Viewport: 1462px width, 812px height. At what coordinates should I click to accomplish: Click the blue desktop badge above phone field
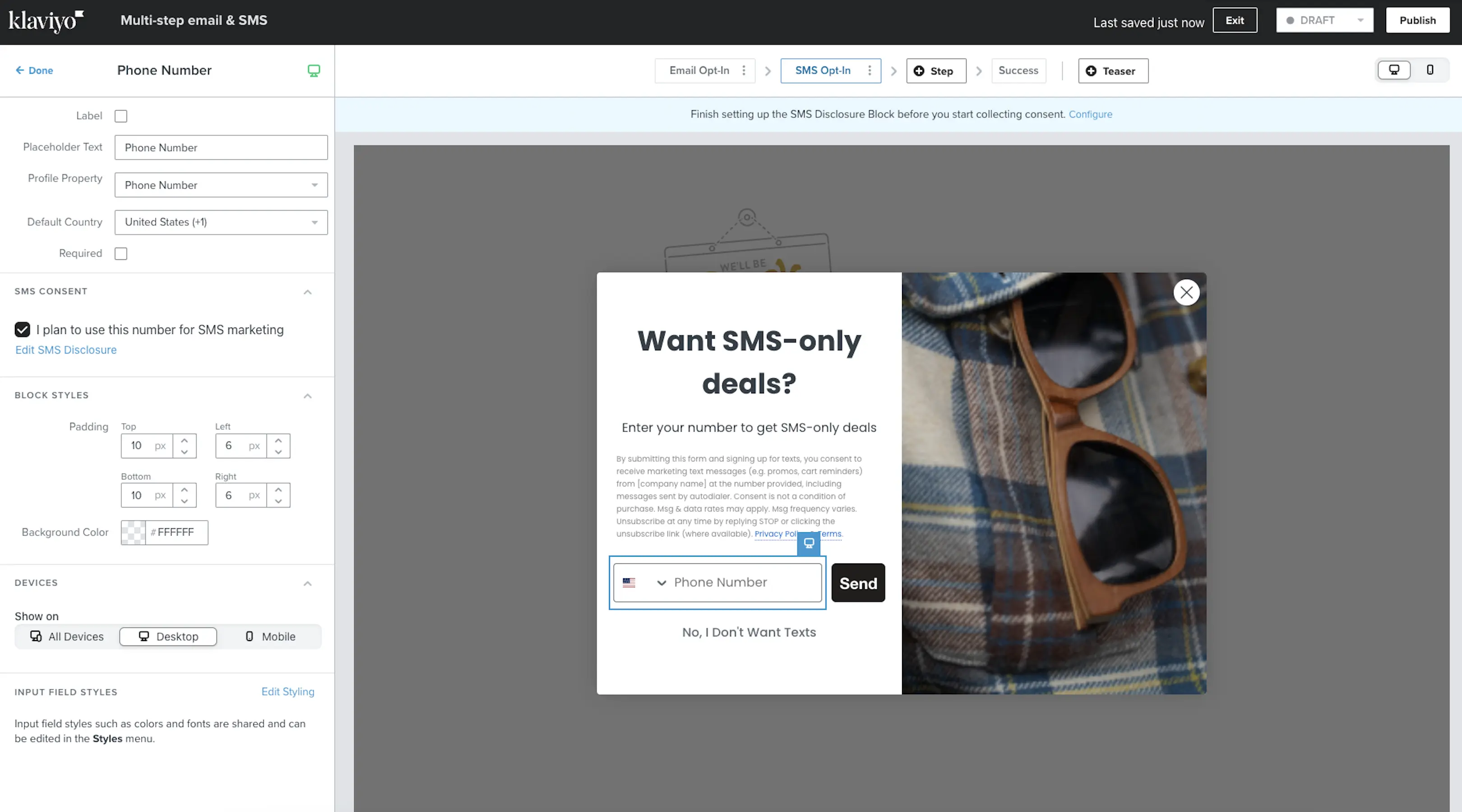[809, 543]
